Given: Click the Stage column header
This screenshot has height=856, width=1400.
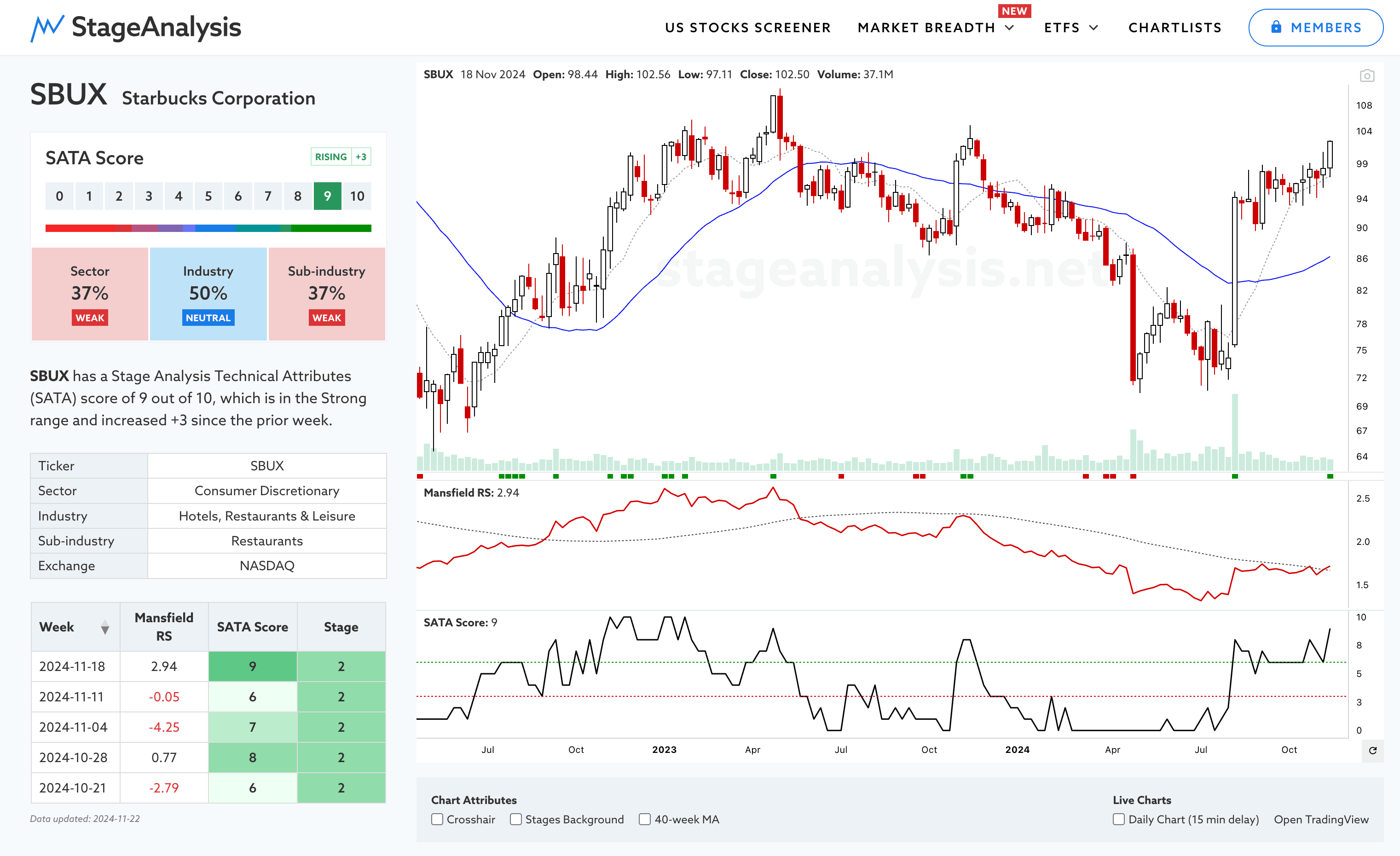Looking at the screenshot, I should [341, 627].
